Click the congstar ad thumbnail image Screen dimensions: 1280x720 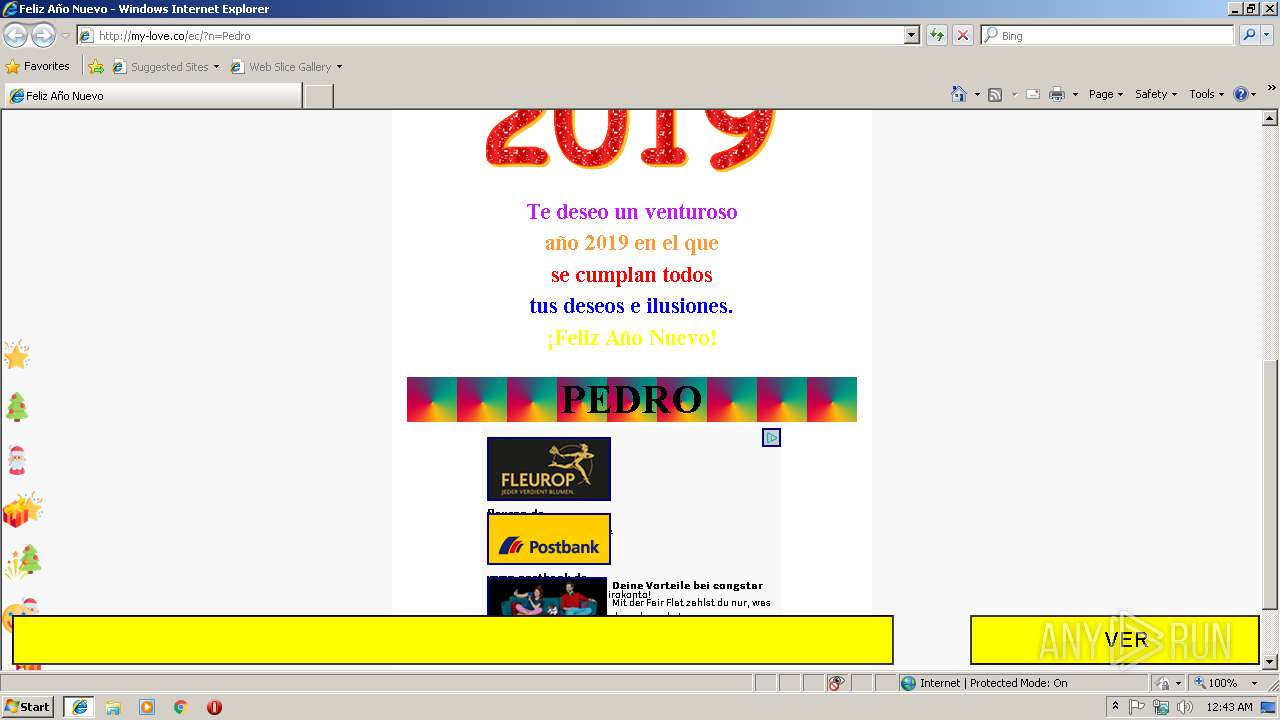pos(547,596)
